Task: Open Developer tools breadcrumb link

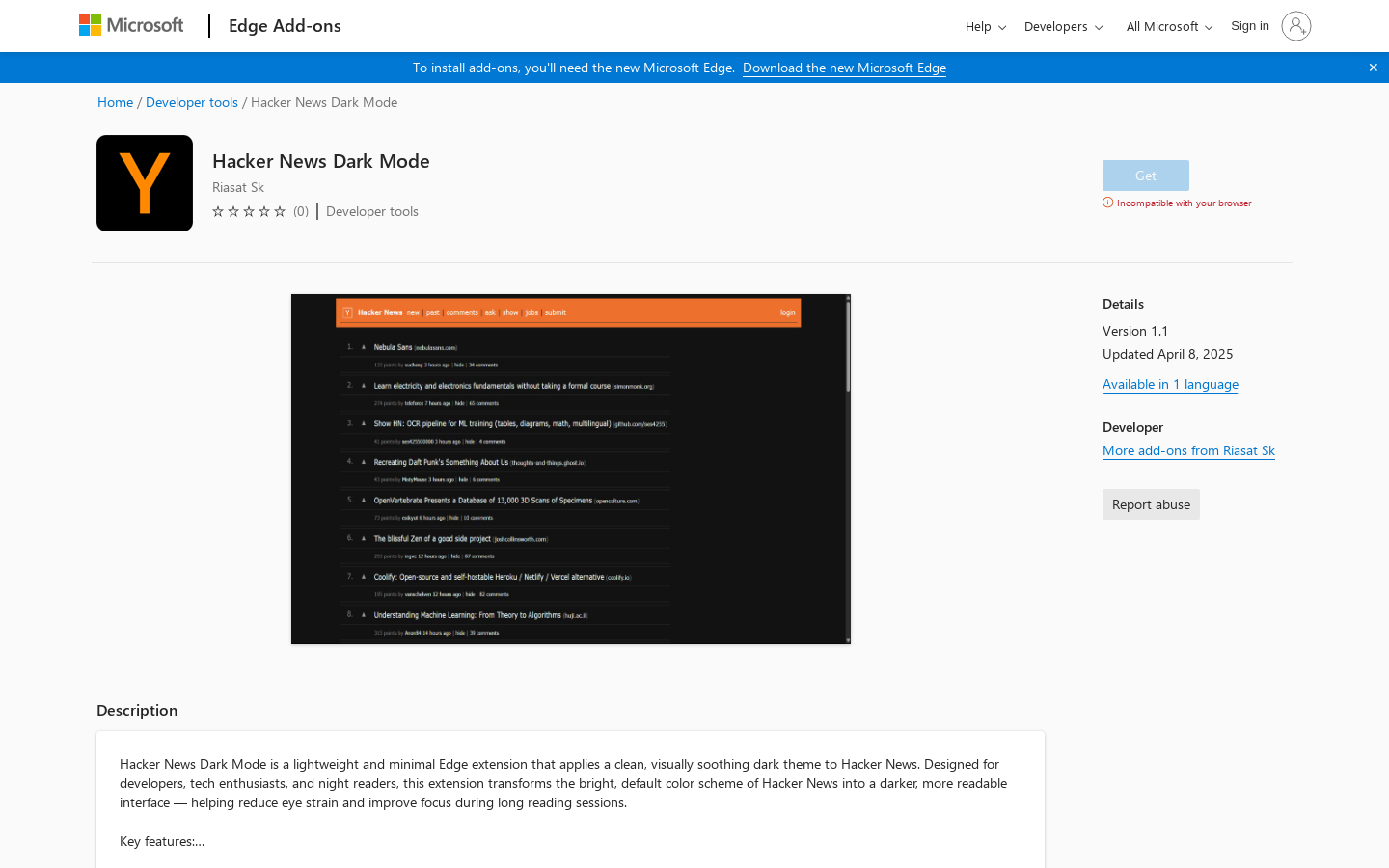Action: coord(192,102)
